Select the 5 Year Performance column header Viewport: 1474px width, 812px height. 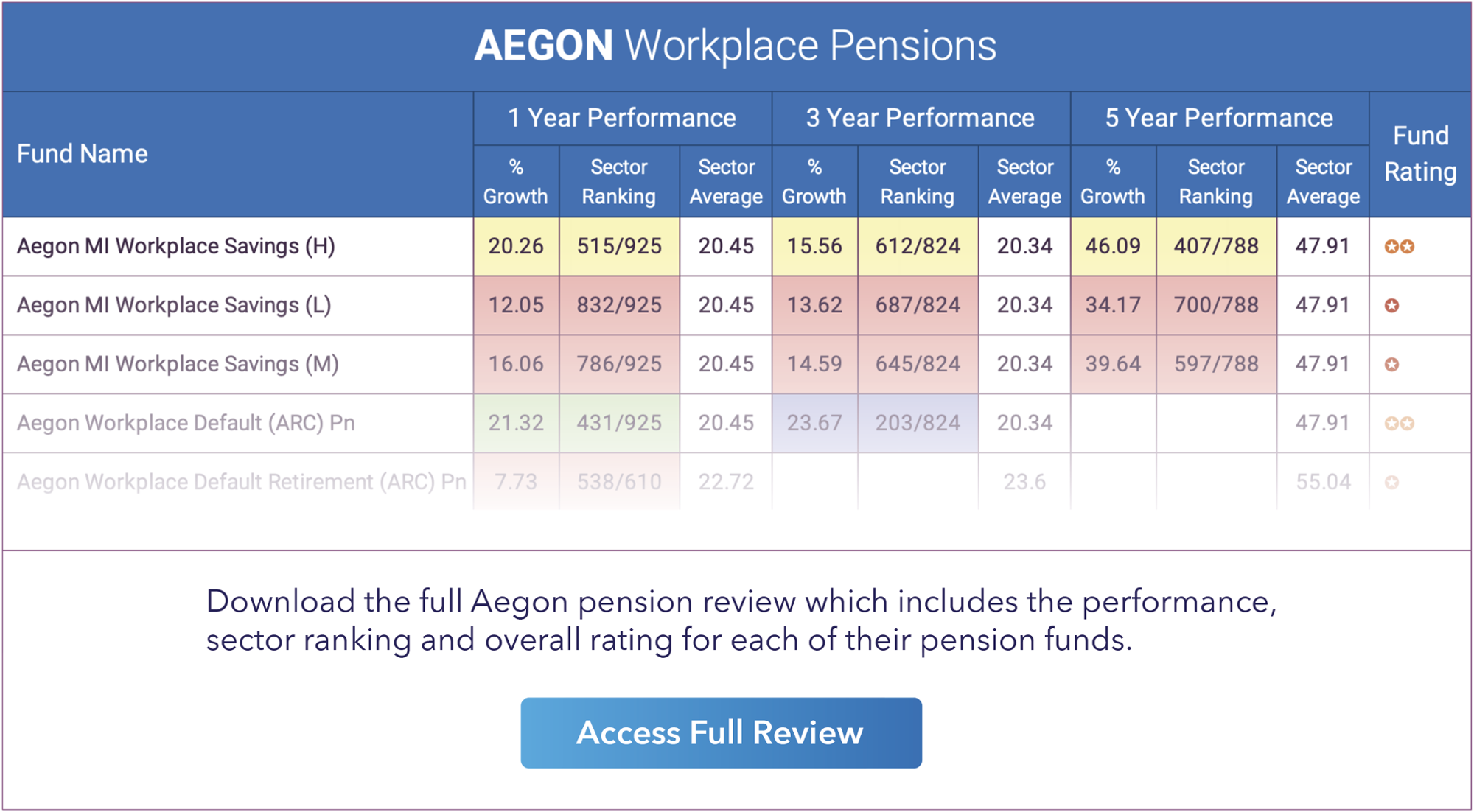(x=1219, y=118)
